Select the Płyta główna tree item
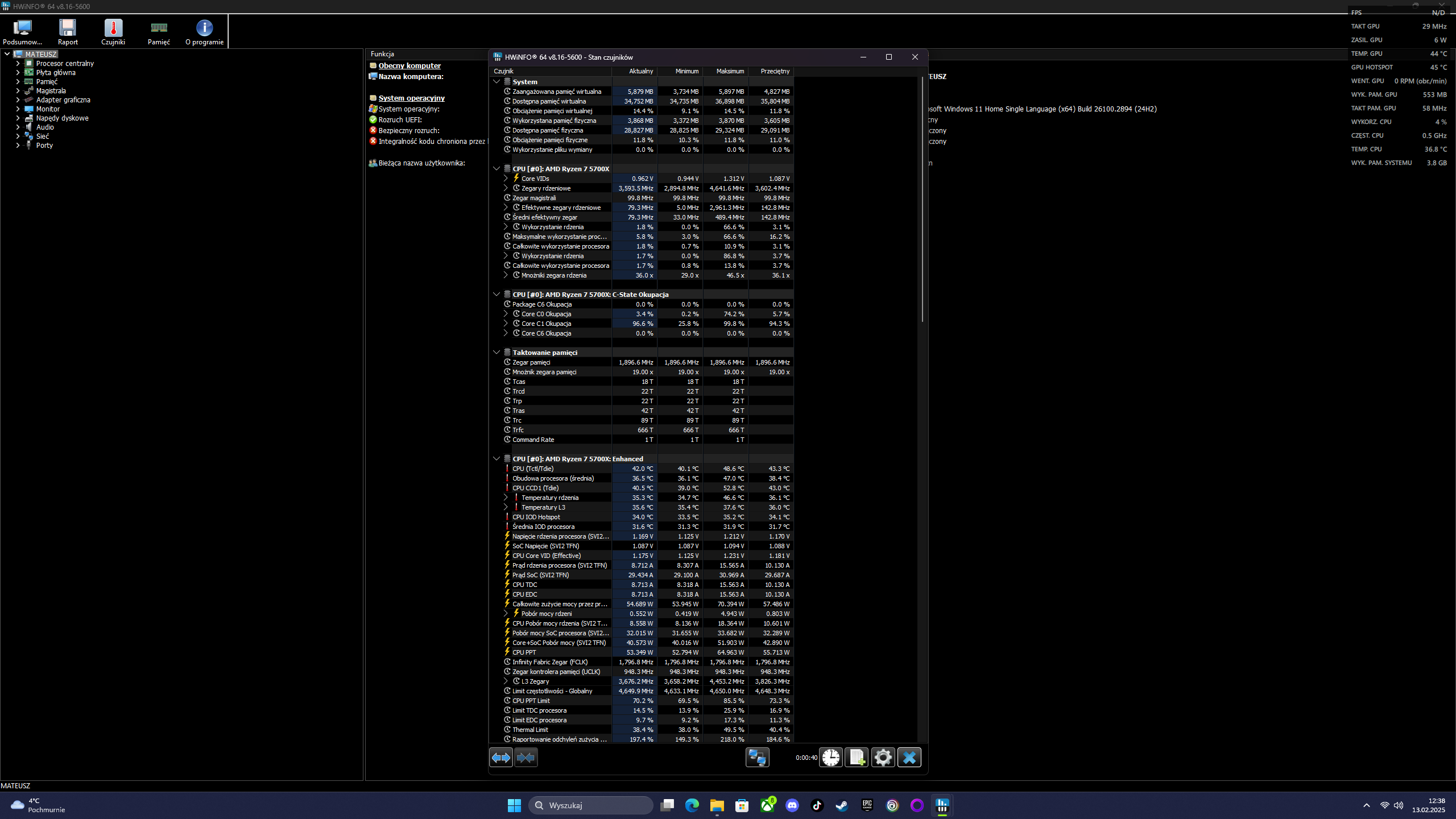 (x=56, y=73)
